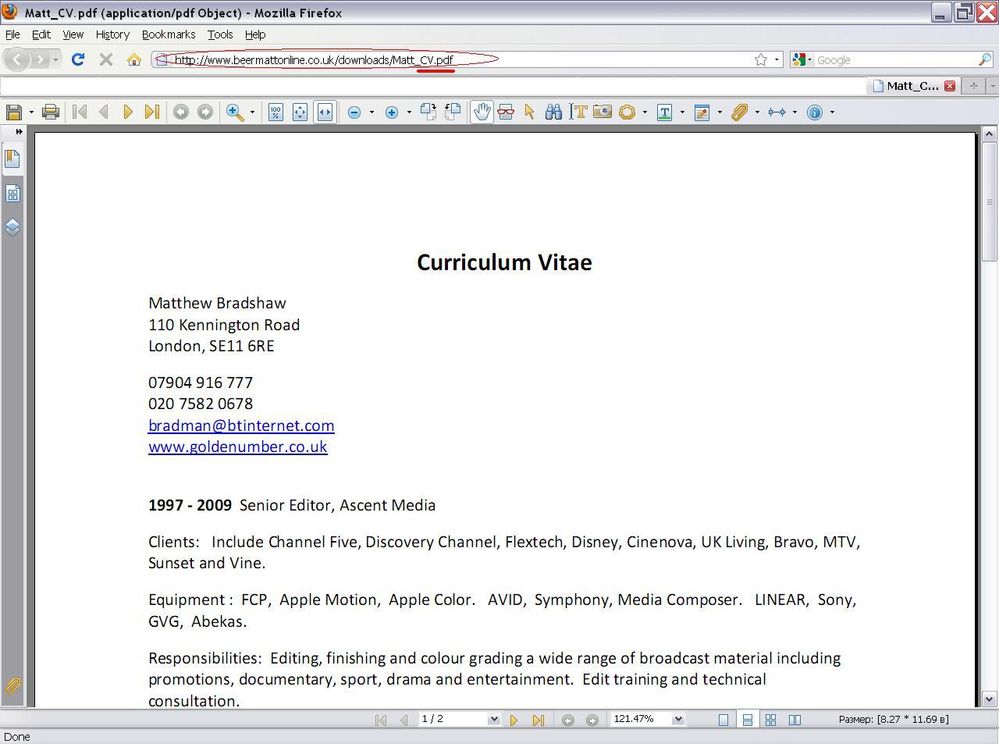Open the 121.47% zoom level dropdown

[x=679, y=720]
